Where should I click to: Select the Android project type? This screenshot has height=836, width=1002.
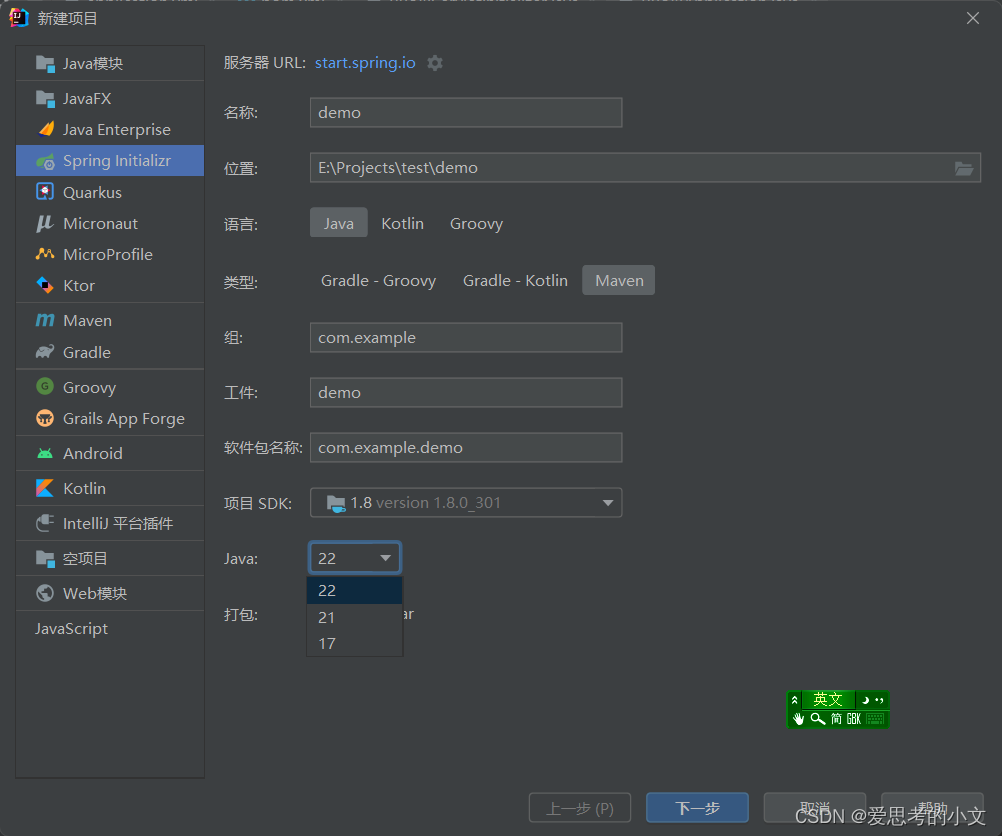pos(110,453)
